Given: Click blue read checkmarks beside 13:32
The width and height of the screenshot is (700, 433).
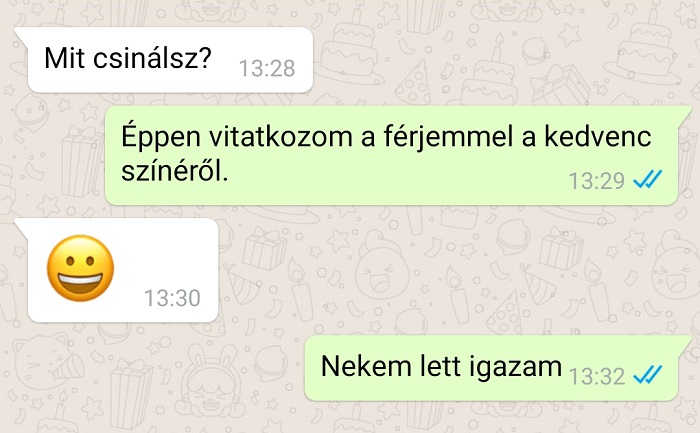Looking at the screenshot, I should coord(648,375).
